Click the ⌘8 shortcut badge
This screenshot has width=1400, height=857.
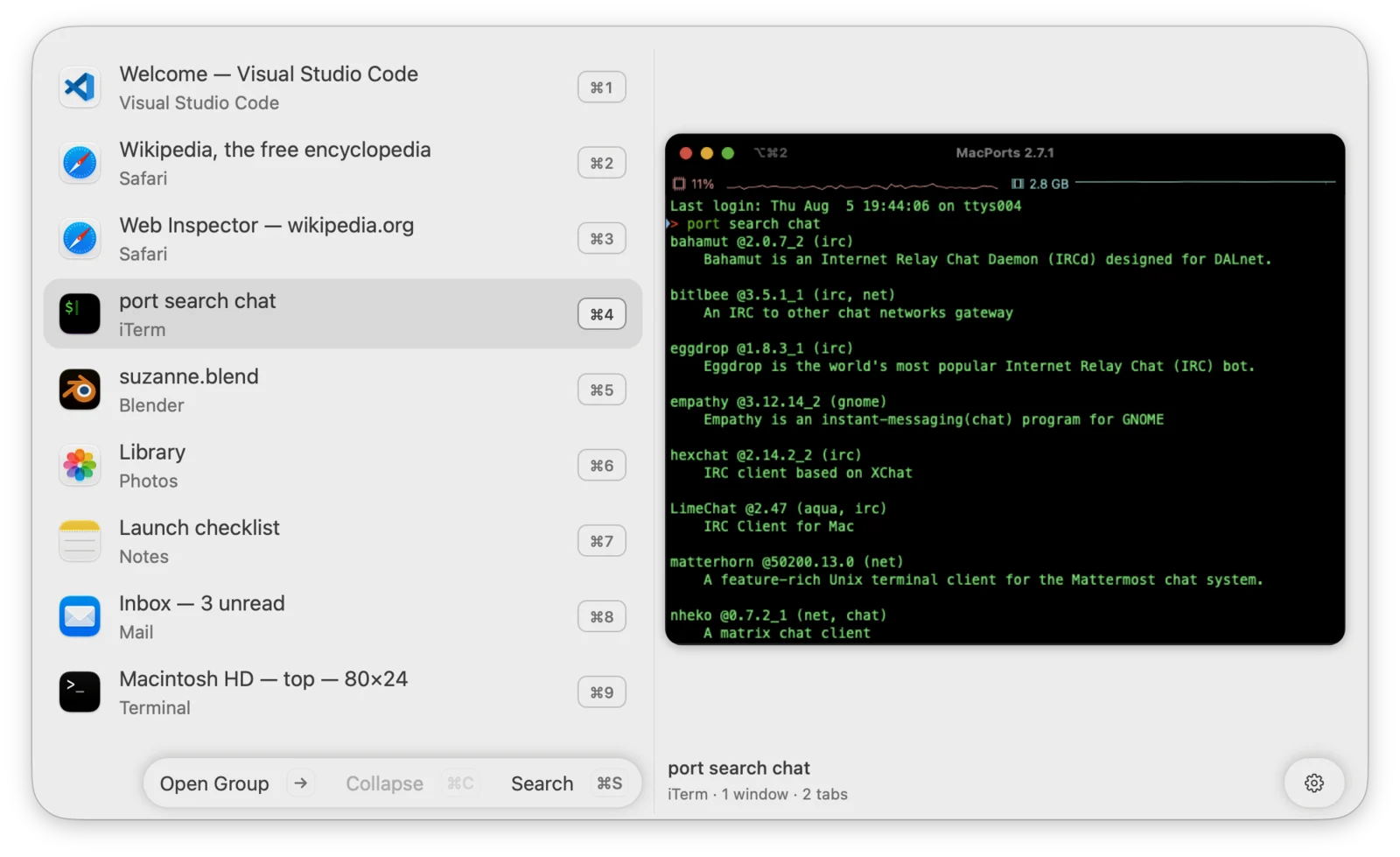(x=602, y=616)
